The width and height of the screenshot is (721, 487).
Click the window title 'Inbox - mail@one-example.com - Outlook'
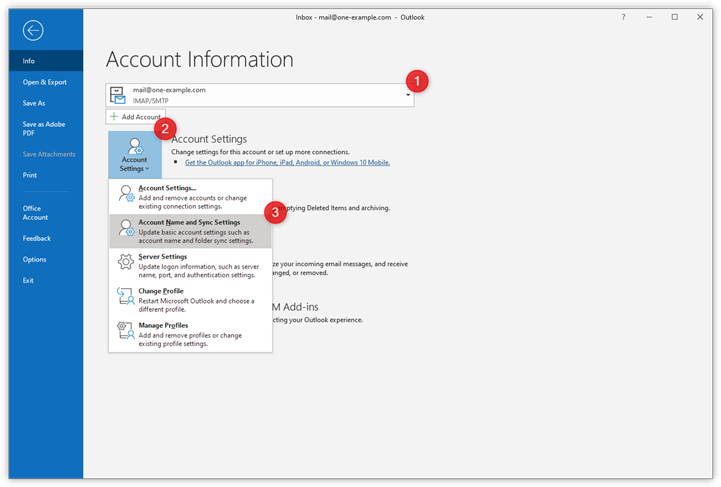360,17
